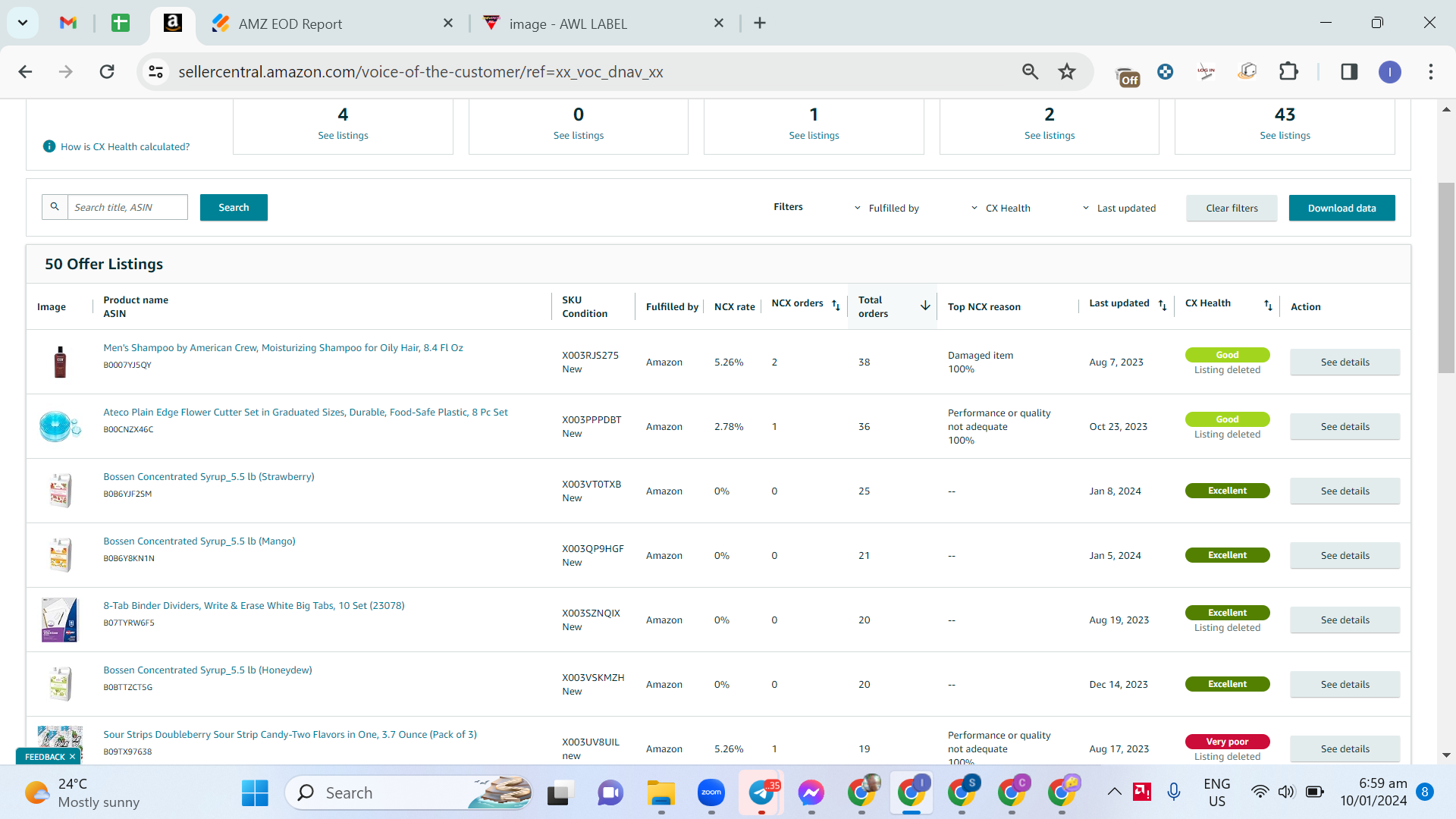Open a new browser tab
The height and width of the screenshot is (819, 1456).
pyautogui.click(x=760, y=23)
